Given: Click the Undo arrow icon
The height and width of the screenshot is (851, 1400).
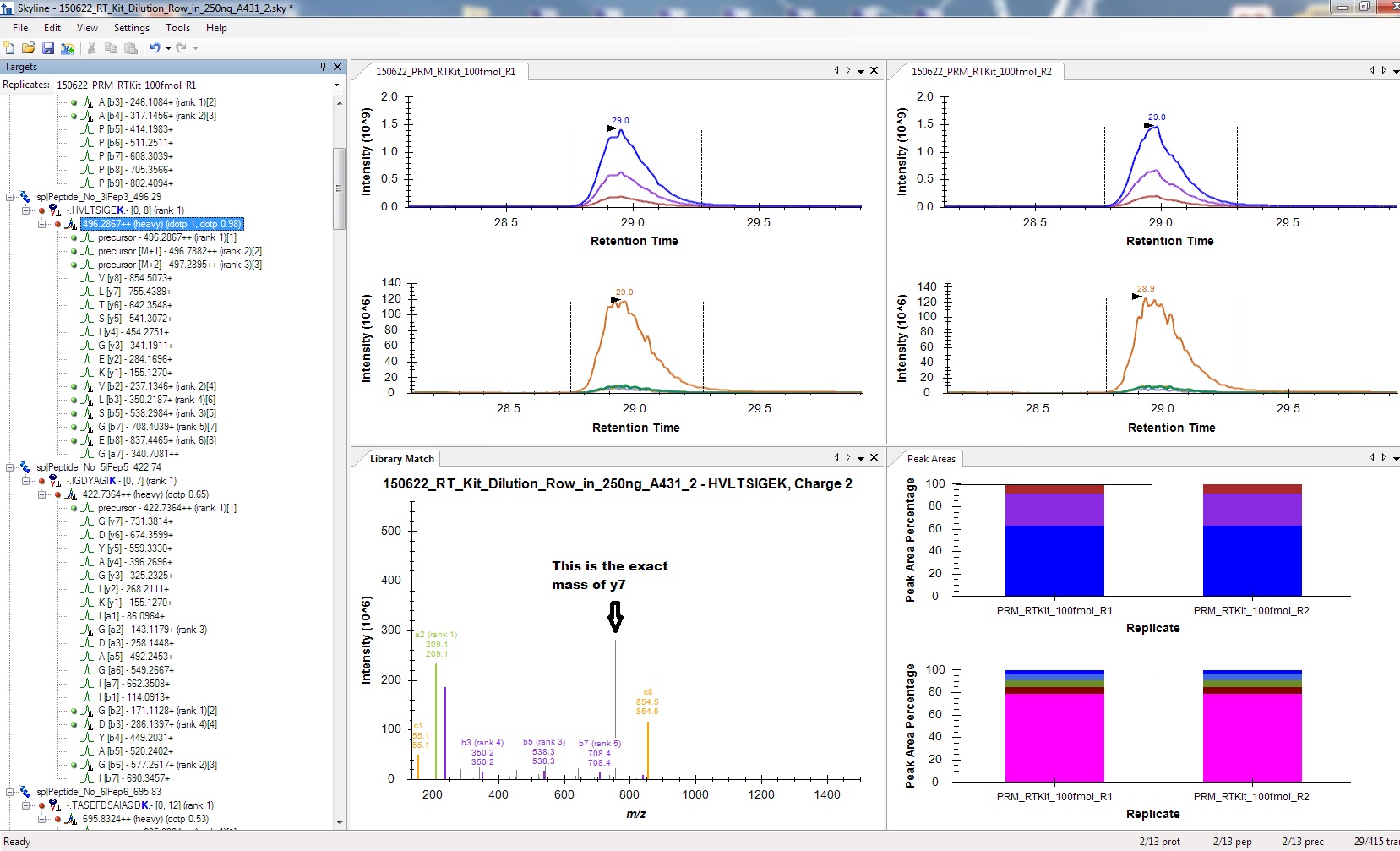Looking at the screenshot, I should coord(155,48).
